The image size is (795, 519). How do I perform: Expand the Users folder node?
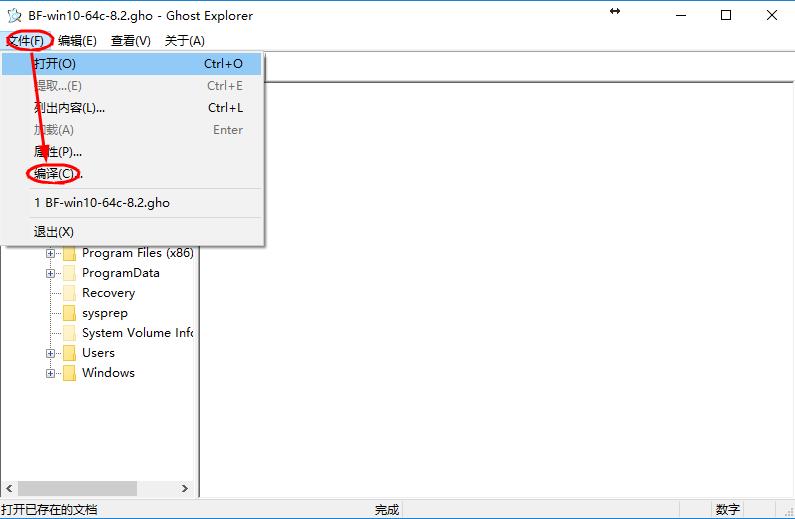[50, 353]
